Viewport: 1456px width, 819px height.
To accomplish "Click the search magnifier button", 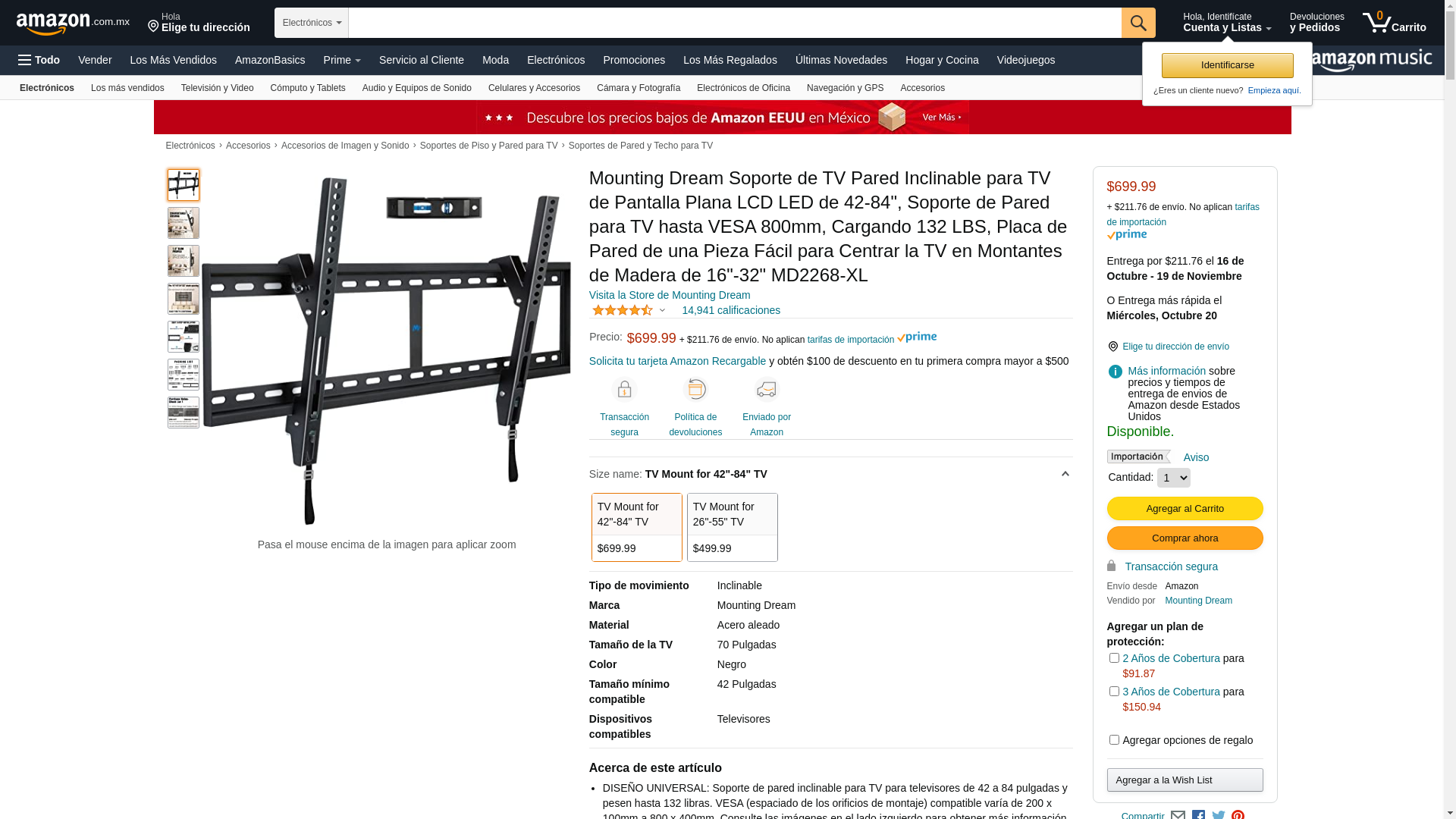I will (x=1138, y=23).
